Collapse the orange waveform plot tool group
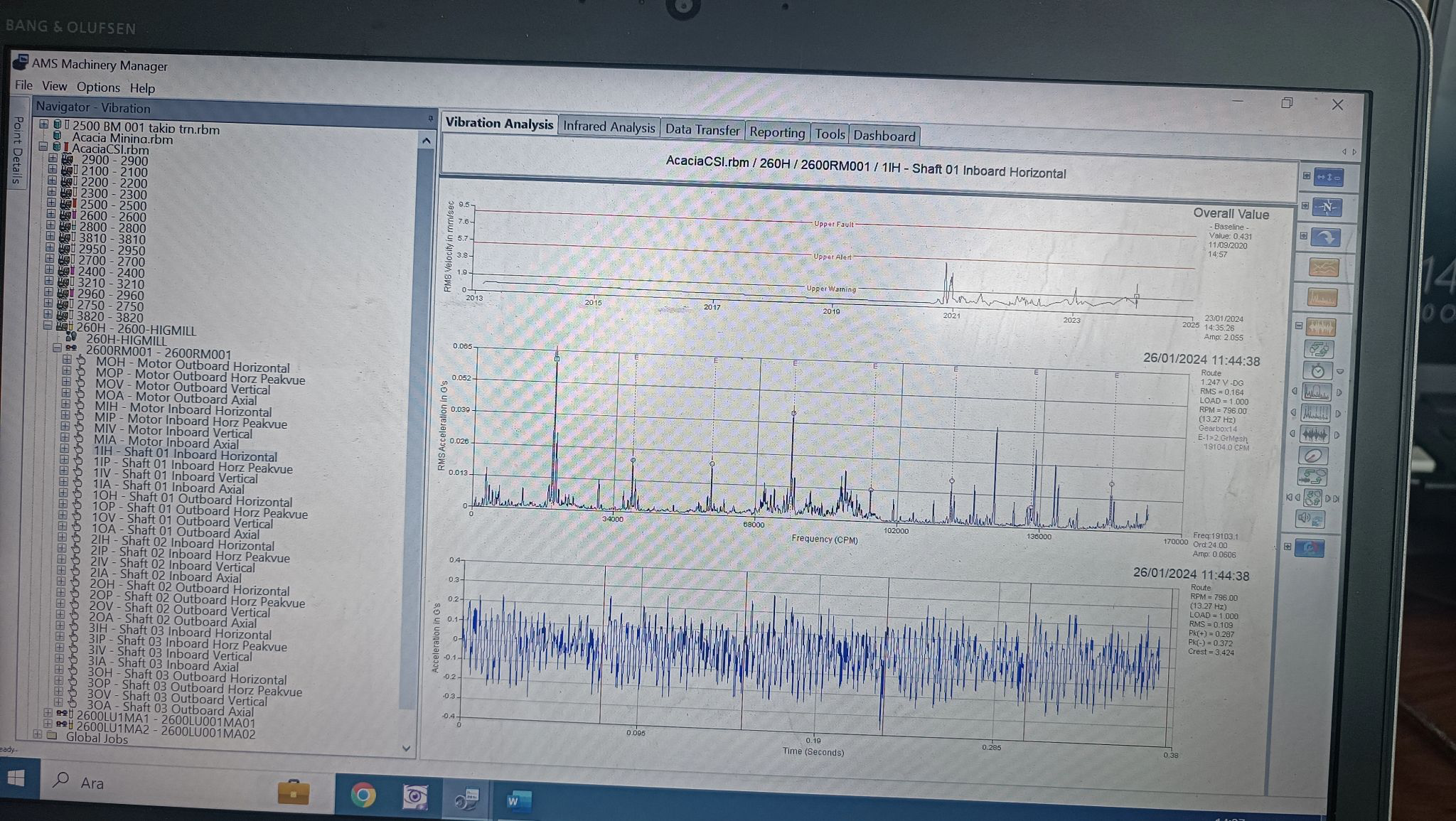The image size is (1456, 821). pos(1299,326)
